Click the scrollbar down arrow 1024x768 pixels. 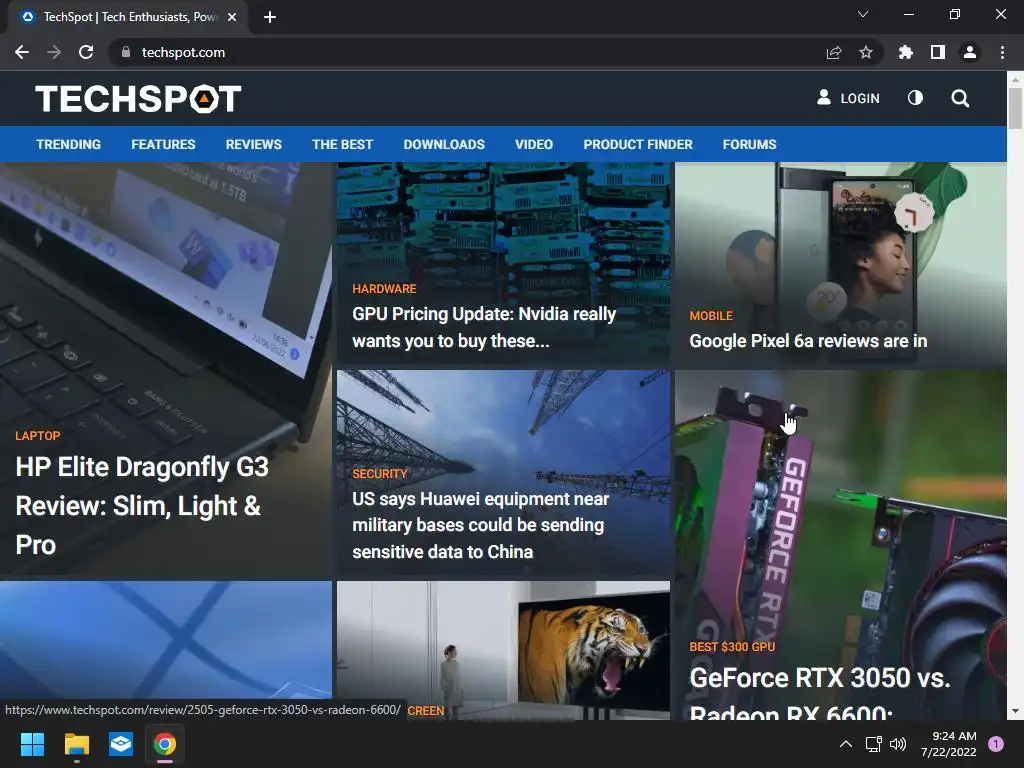[x=1015, y=711]
